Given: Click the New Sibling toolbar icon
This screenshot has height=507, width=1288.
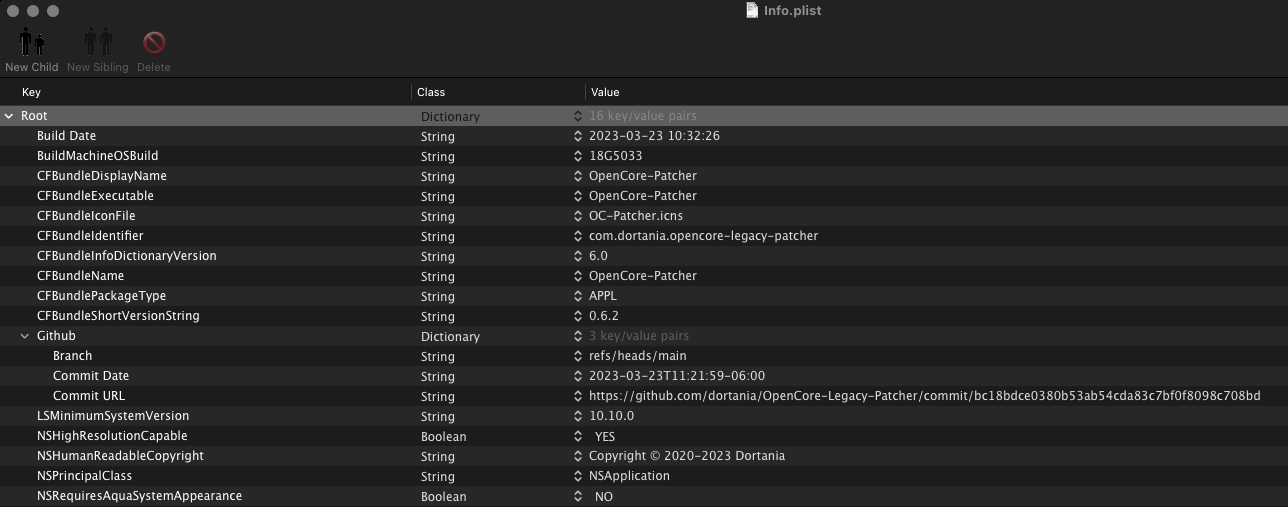Looking at the screenshot, I should coord(98,42).
